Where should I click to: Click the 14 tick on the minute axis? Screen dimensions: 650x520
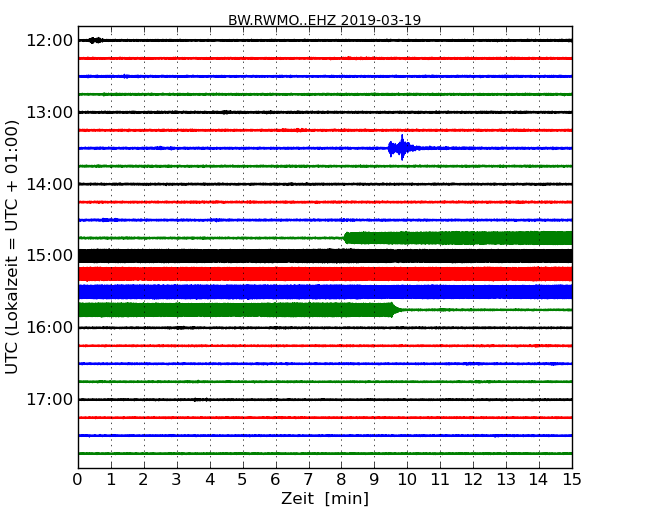click(539, 480)
